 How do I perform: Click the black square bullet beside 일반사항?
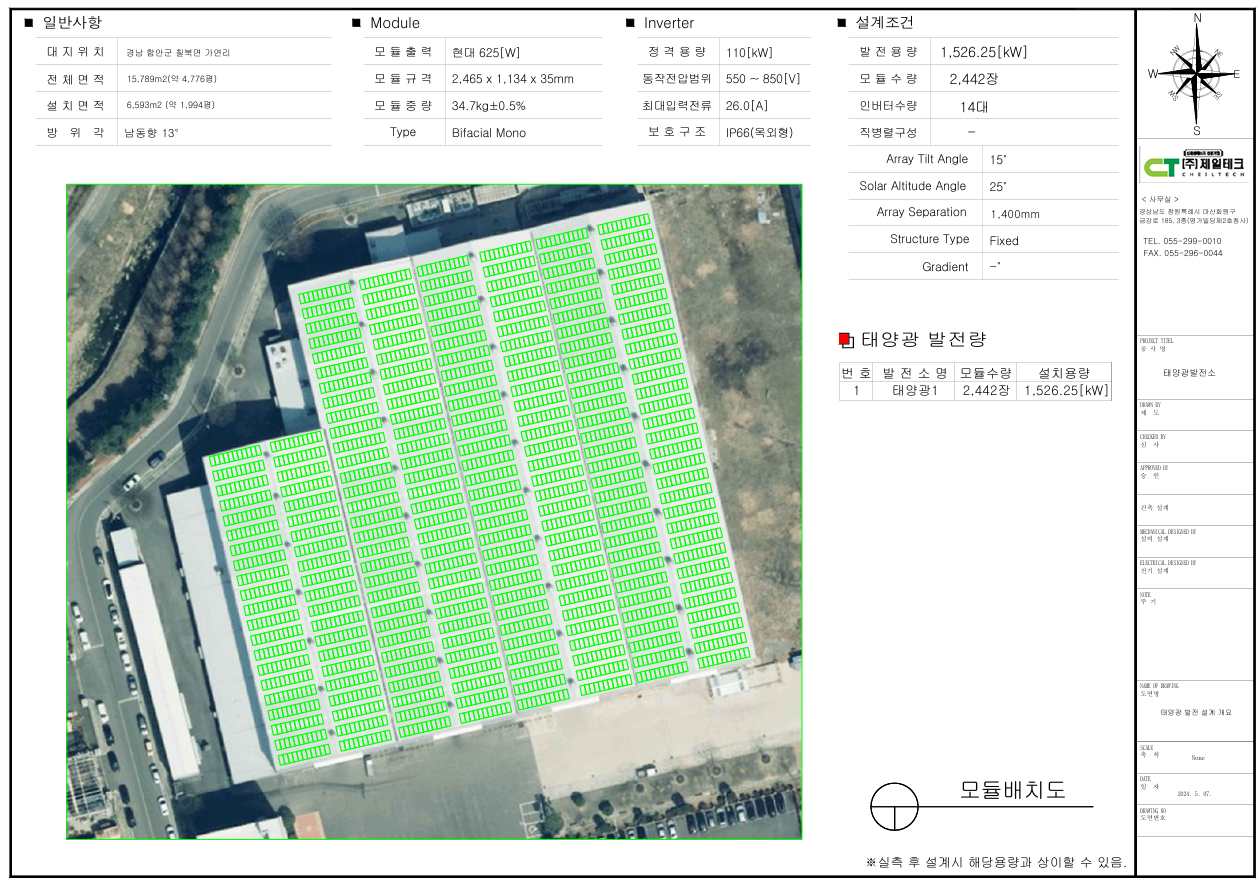(x=28, y=23)
